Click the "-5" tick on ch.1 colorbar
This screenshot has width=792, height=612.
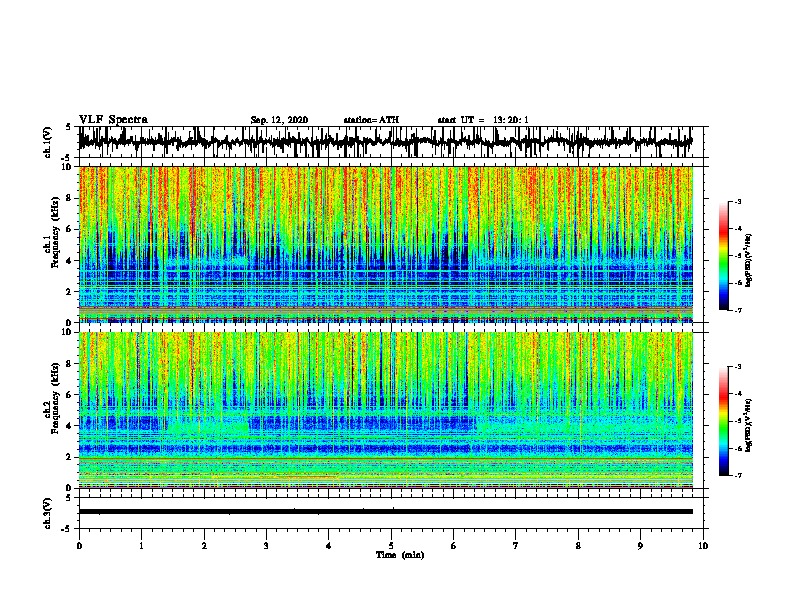pyautogui.click(x=737, y=256)
